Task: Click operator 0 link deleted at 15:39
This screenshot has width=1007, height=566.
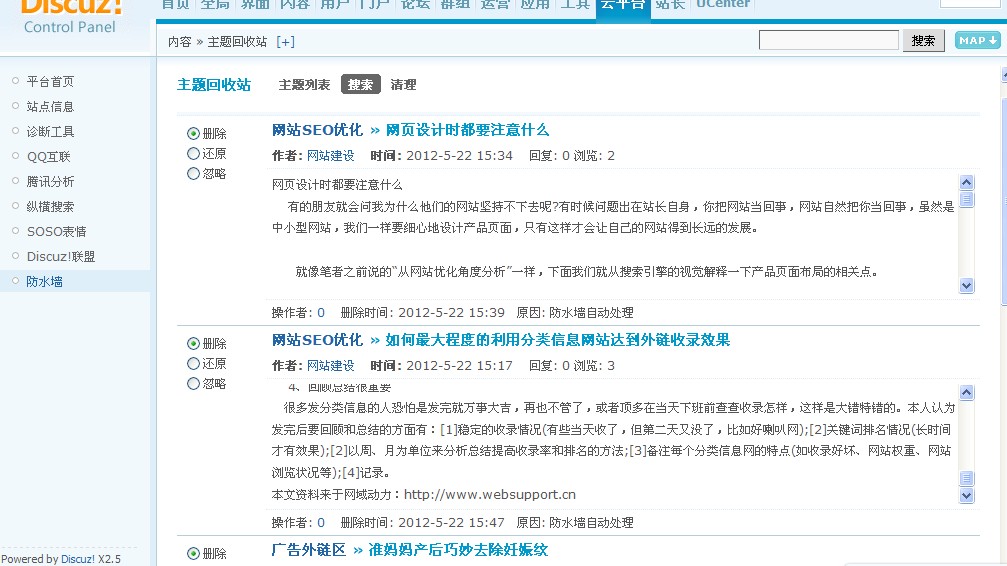Action: [321, 313]
